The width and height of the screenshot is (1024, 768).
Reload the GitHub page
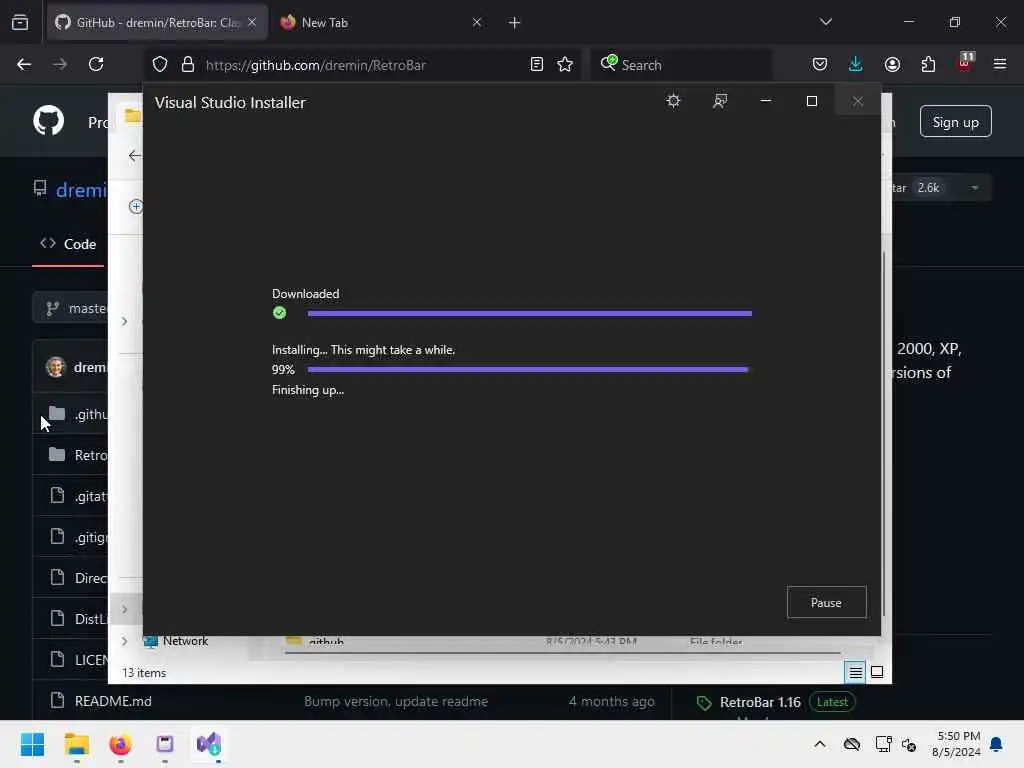coord(96,64)
